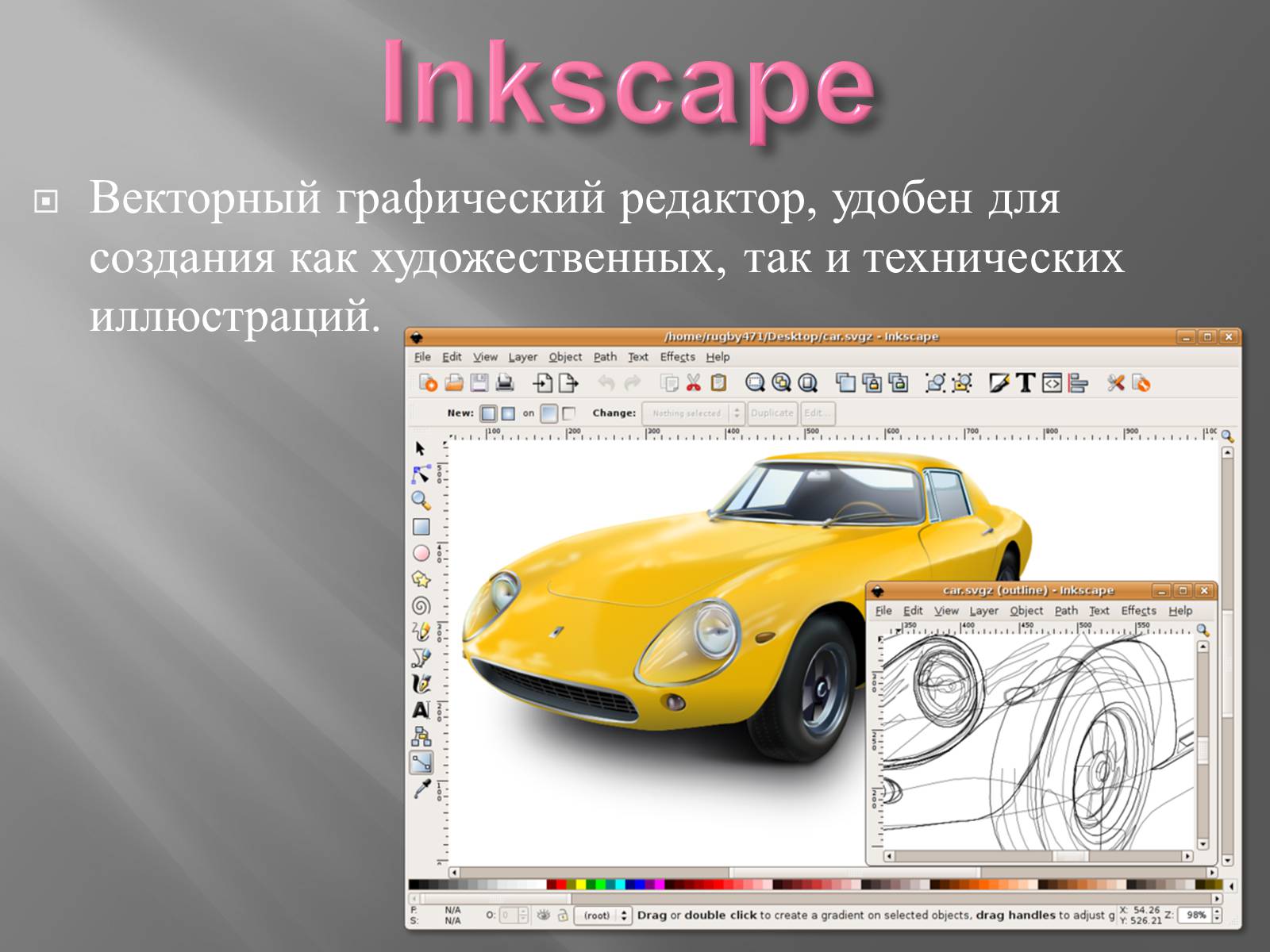The height and width of the screenshot is (952, 1270).
Task: Select the Selector arrow tool
Action: coord(421,448)
